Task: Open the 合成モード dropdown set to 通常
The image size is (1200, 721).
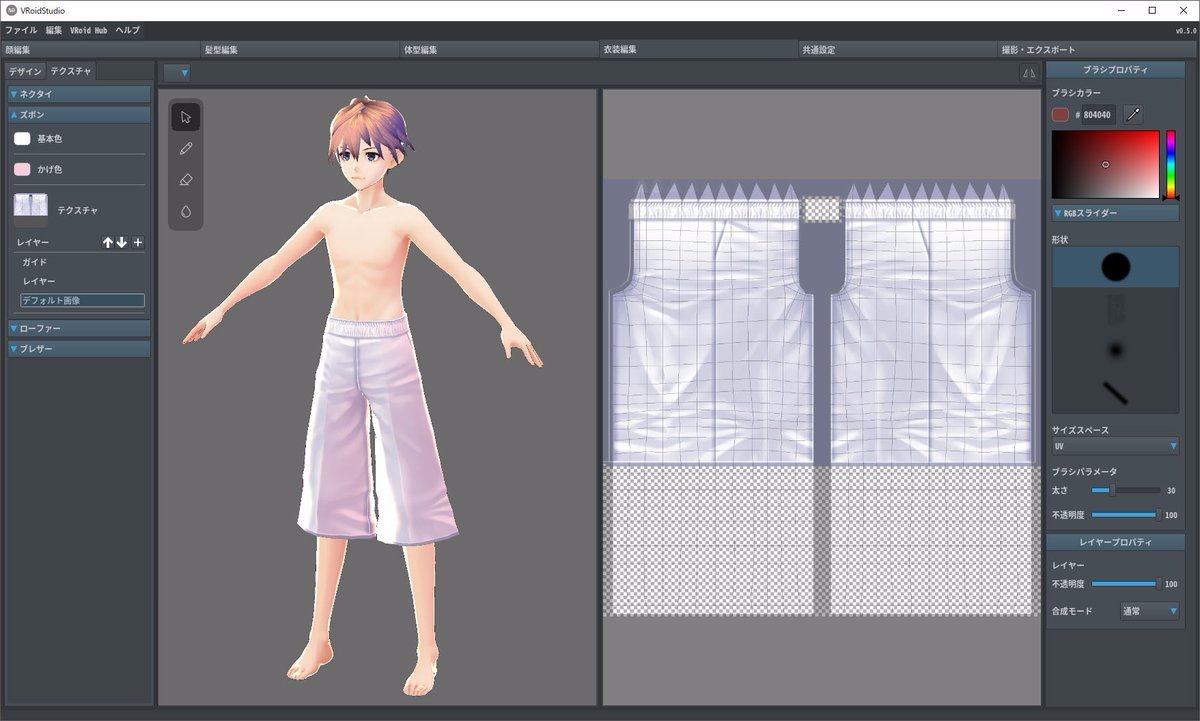Action: click(x=1149, y=611)
